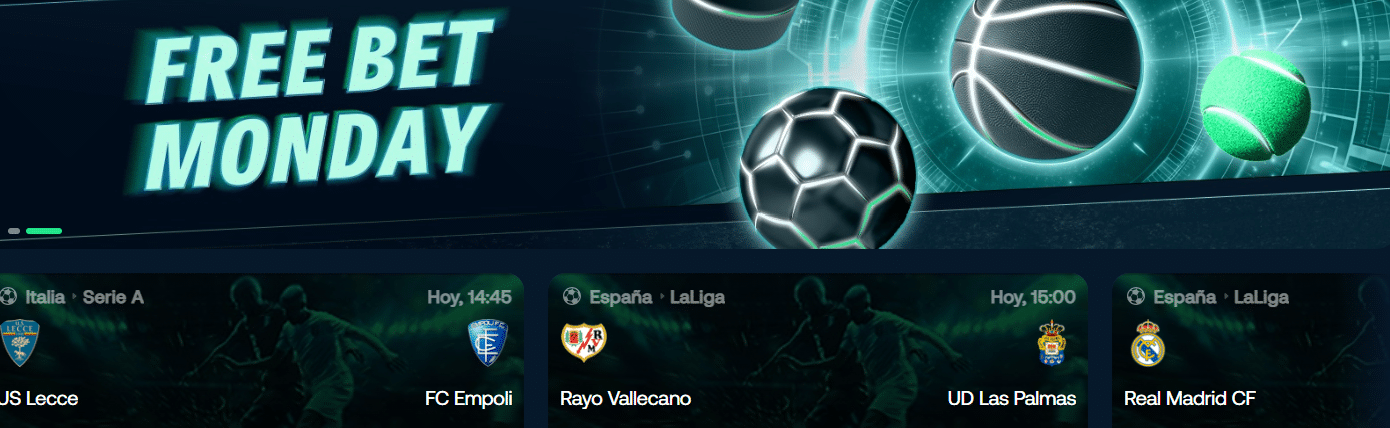This screenshot has height=428, width=1390.
Task: Click the UD Las Palmas club badge
Action: coord(1053,343)
